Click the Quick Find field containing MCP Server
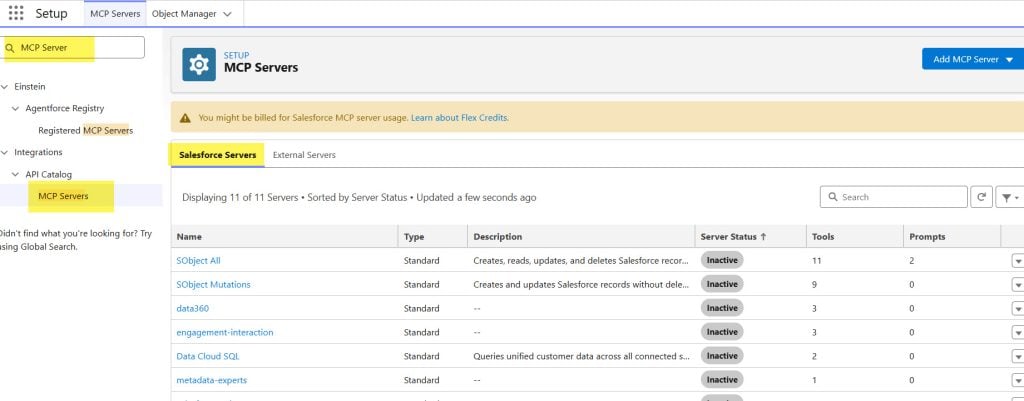The width and height of the screenshot is (1024, 401). coord(74,48)
